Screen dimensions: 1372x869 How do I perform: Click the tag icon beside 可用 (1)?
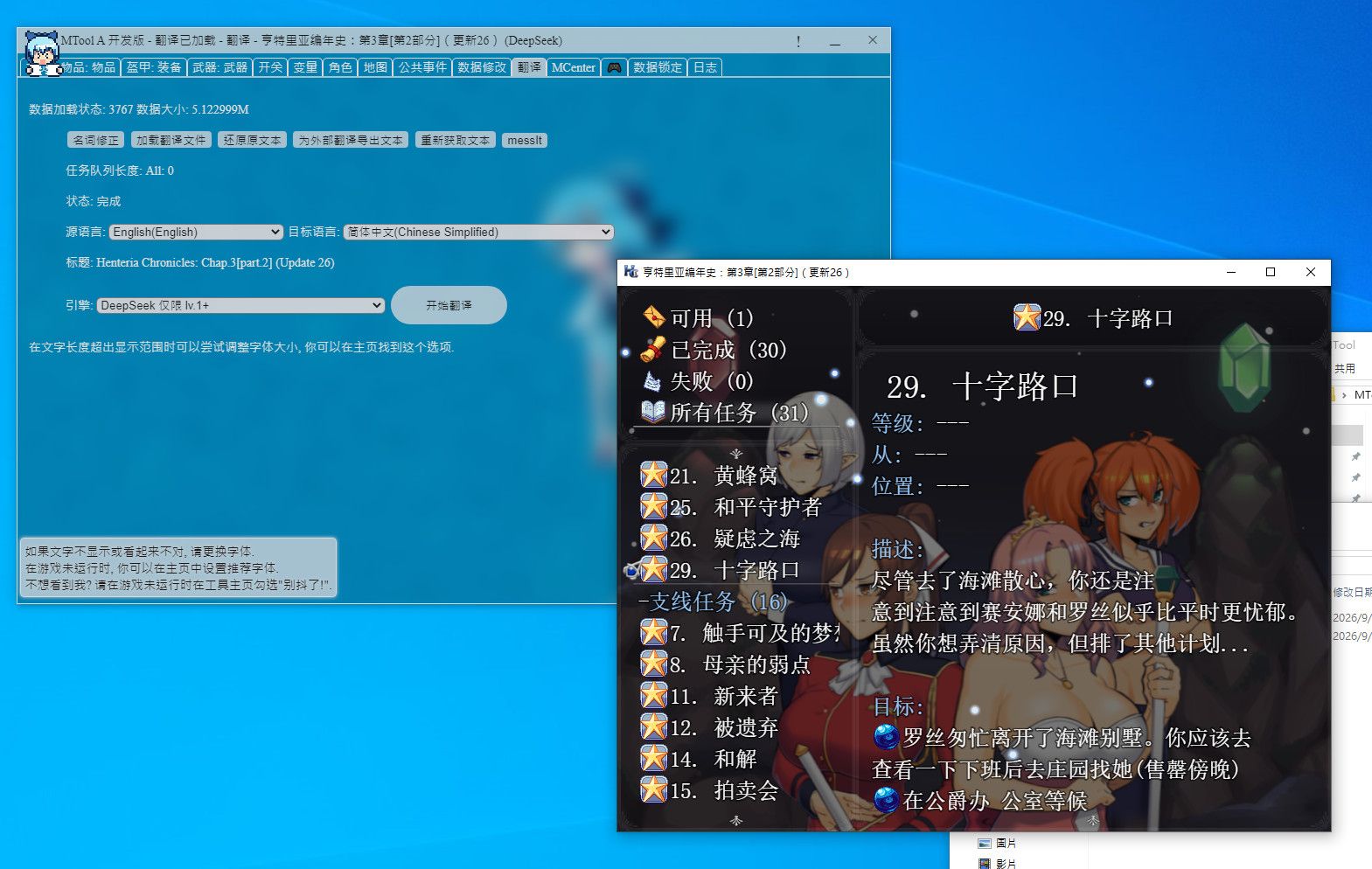coord(653,318)
